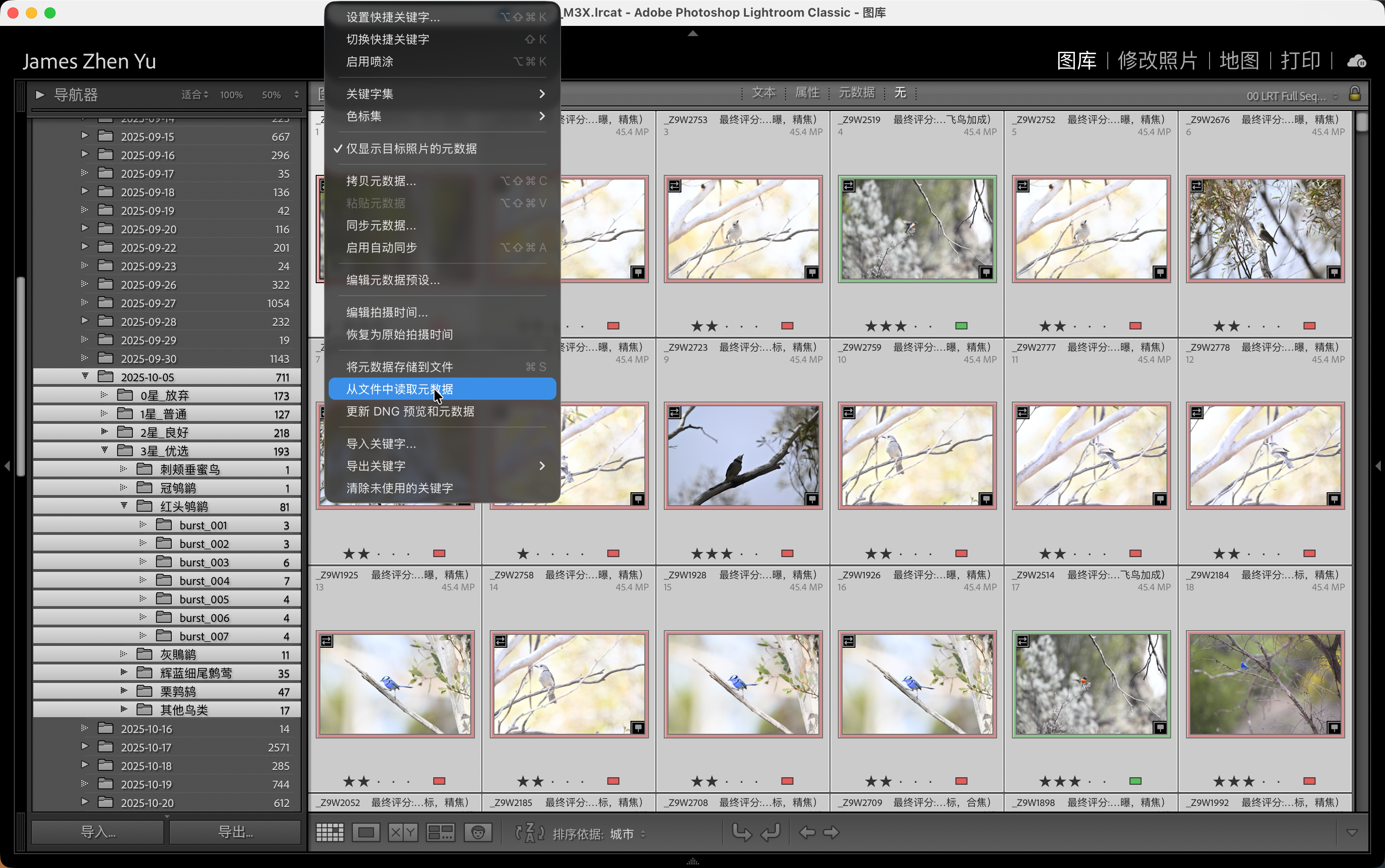Click green color label on _Z9W2519

coord(961,326)
